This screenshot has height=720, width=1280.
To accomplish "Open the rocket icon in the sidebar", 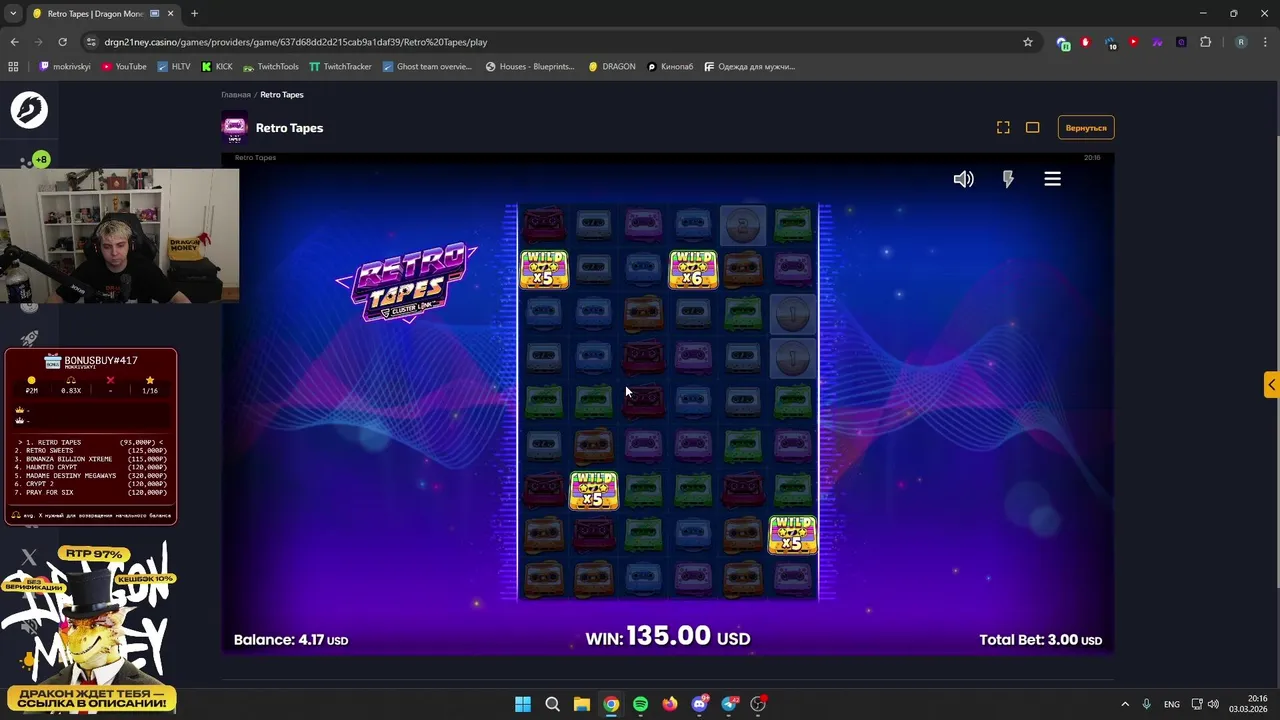I will tap(29, 338).
